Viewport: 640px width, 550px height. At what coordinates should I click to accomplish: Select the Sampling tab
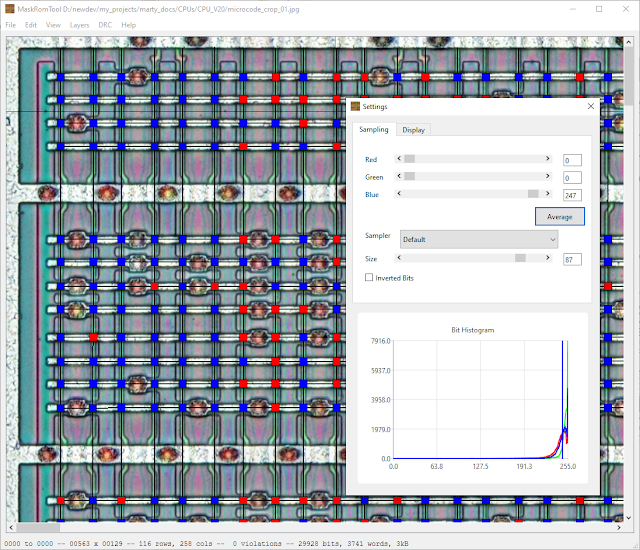(x=374, y=129)
